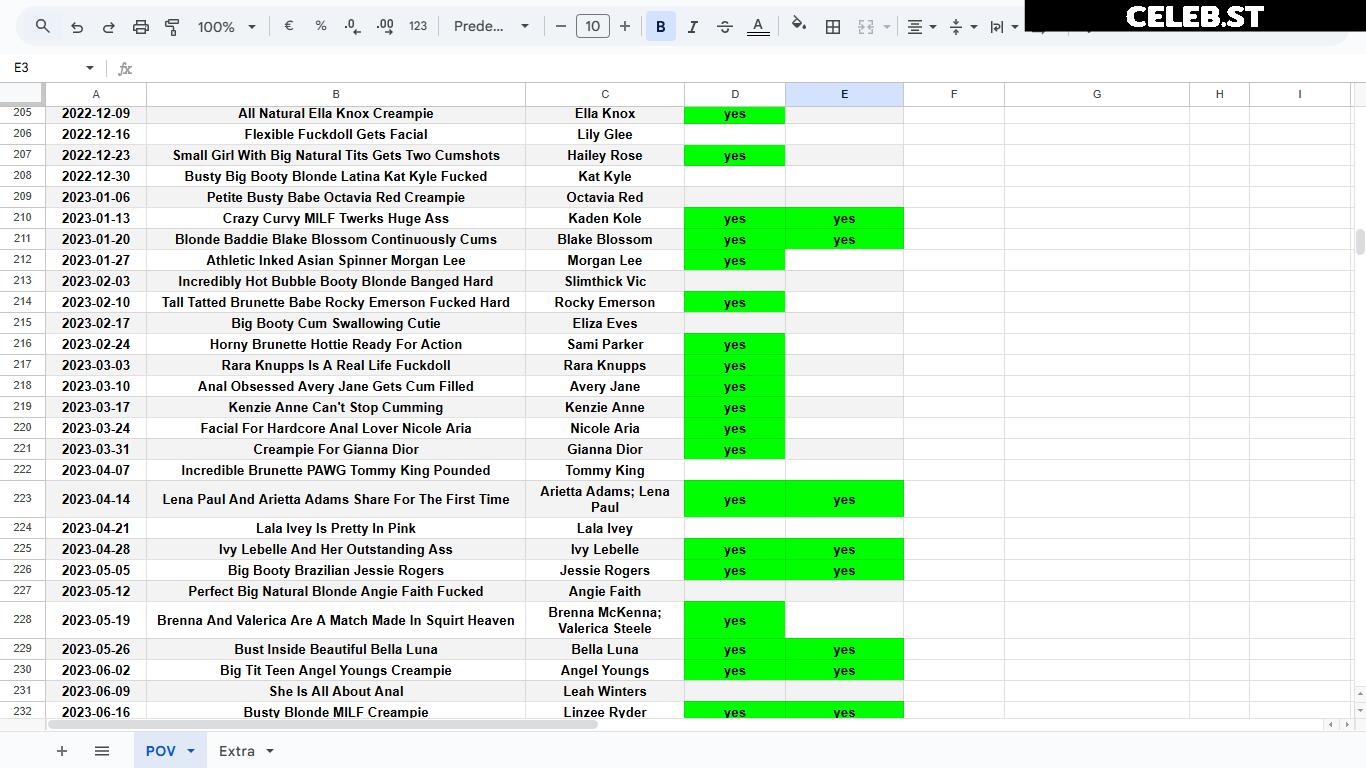Select the cell reading Lily Glee
This screenshot has height=768, width=1366.
tap(605, 134)
